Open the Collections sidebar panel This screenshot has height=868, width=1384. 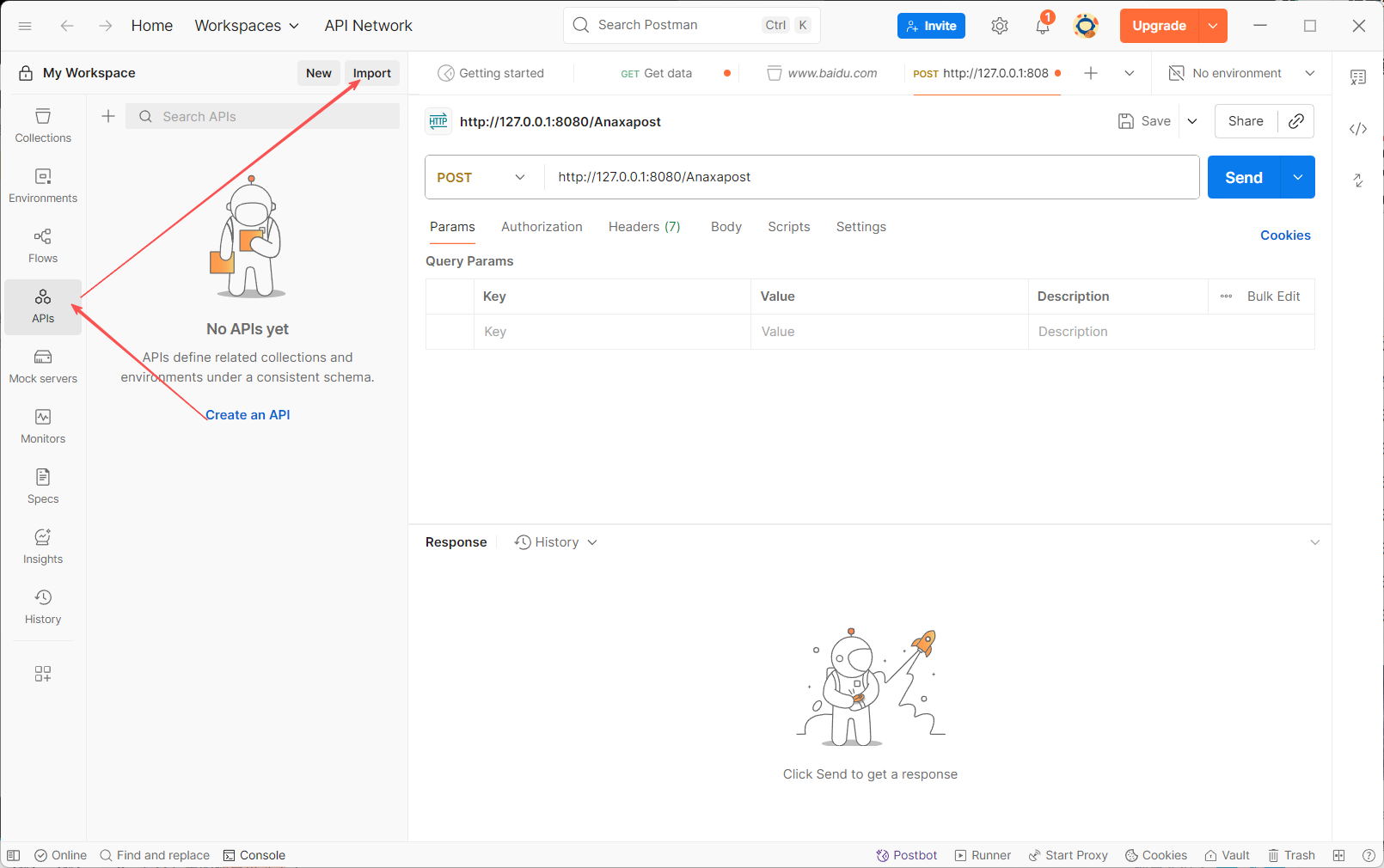pyautogui.click(x=43, y=125)
